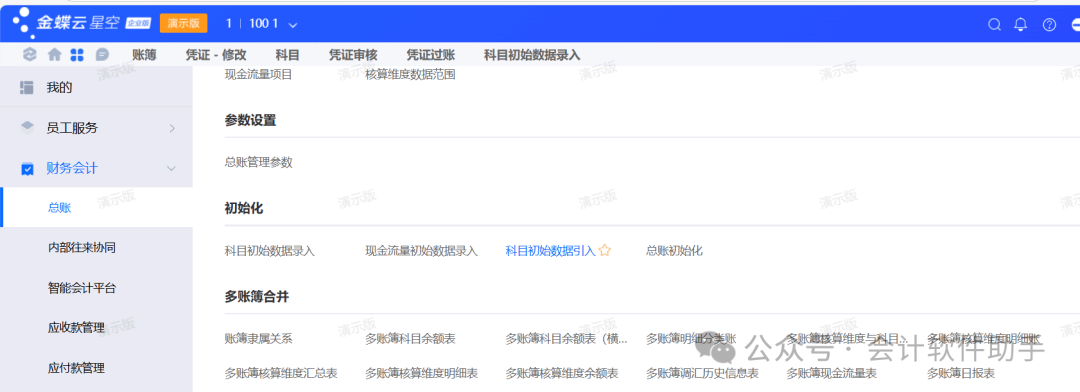The width and height of the screenshot is (1080, 392).
Task: Open 总账管理参数 settings link
Action: point(258,163)
